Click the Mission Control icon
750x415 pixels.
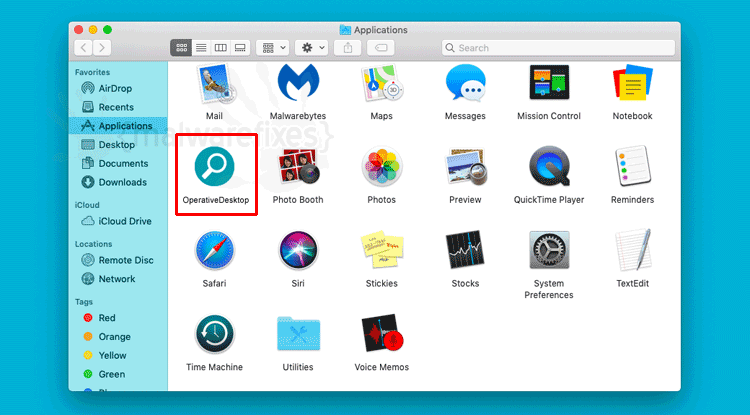click(x=549, y=82)
